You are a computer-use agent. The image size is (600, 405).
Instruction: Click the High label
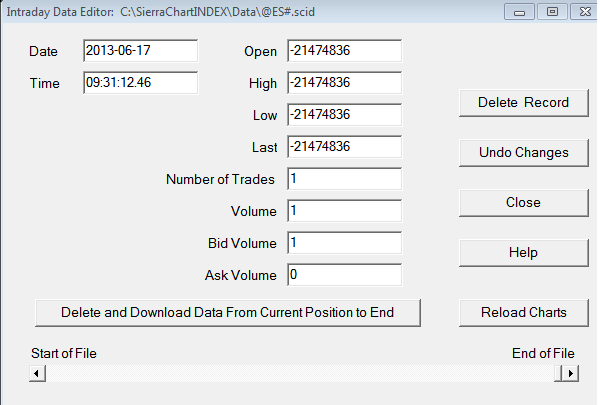(262, 83)
